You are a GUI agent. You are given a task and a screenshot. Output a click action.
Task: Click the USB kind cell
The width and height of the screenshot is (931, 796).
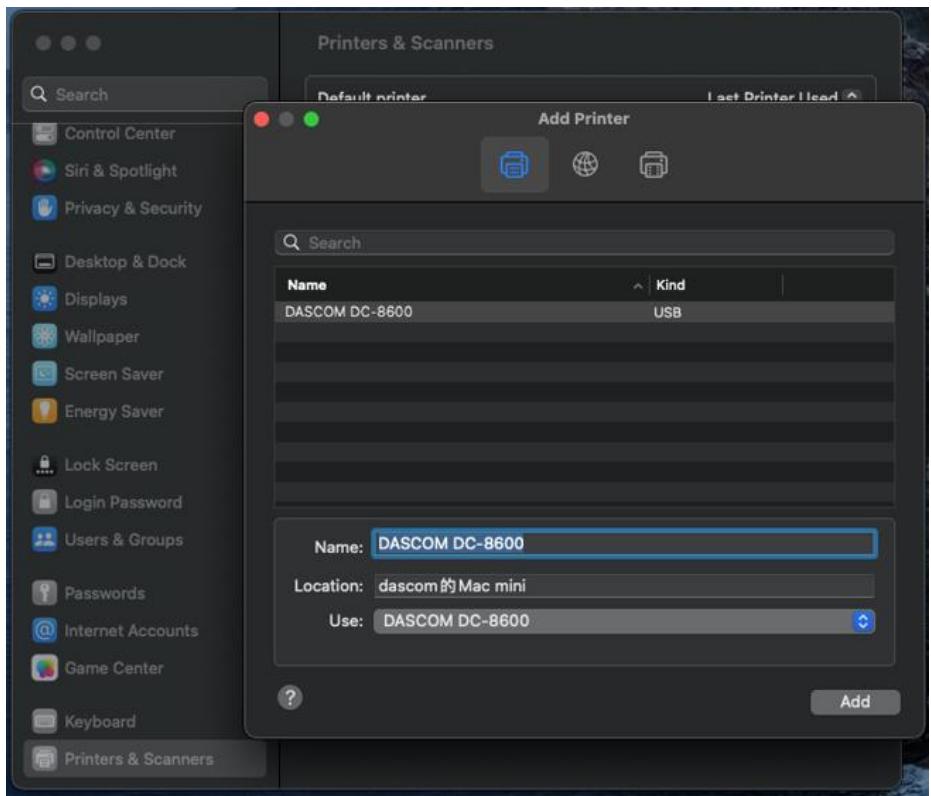[667, 312]
